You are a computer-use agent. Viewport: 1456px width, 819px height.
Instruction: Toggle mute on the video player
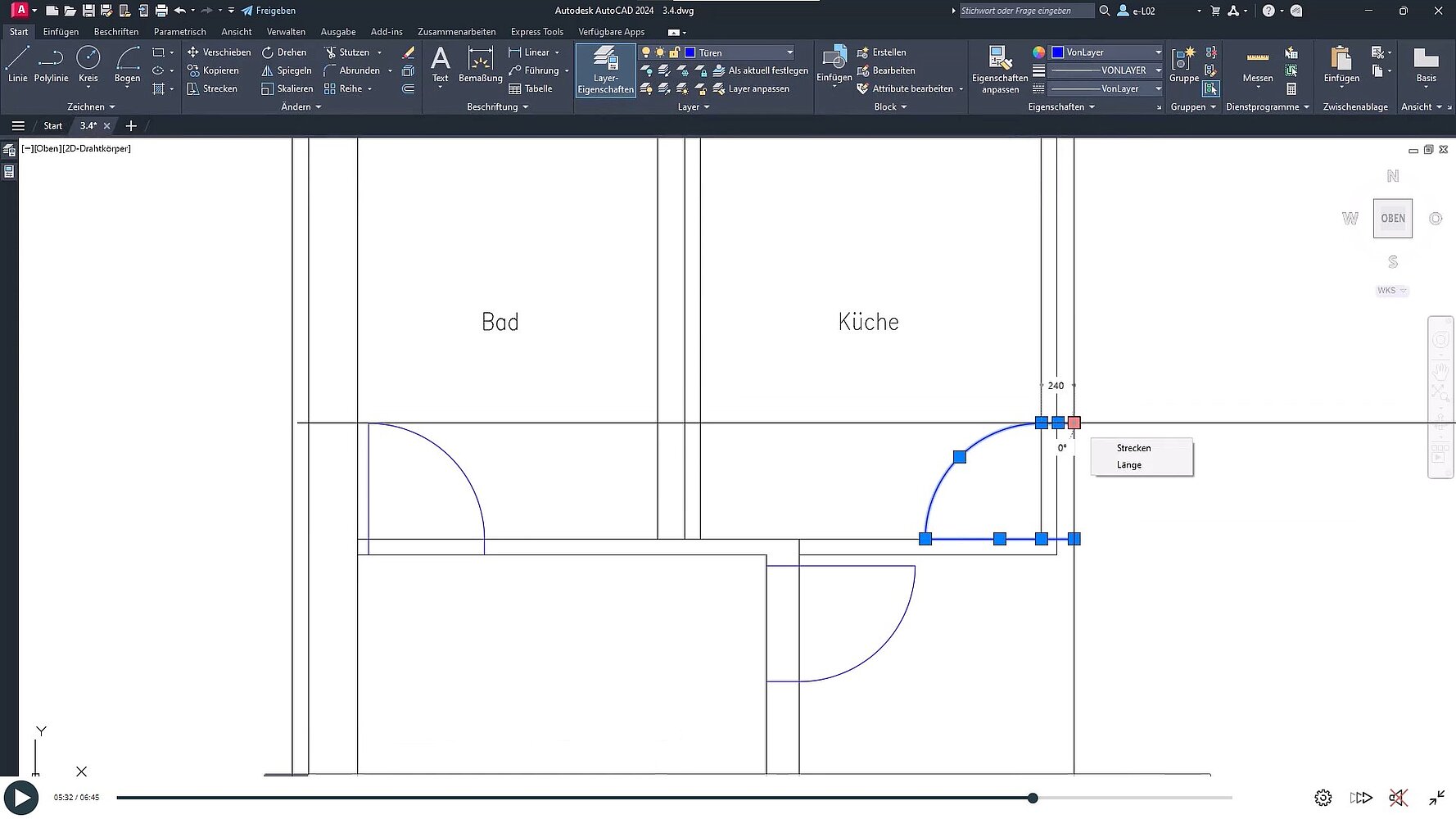(x=1398, y=798)
